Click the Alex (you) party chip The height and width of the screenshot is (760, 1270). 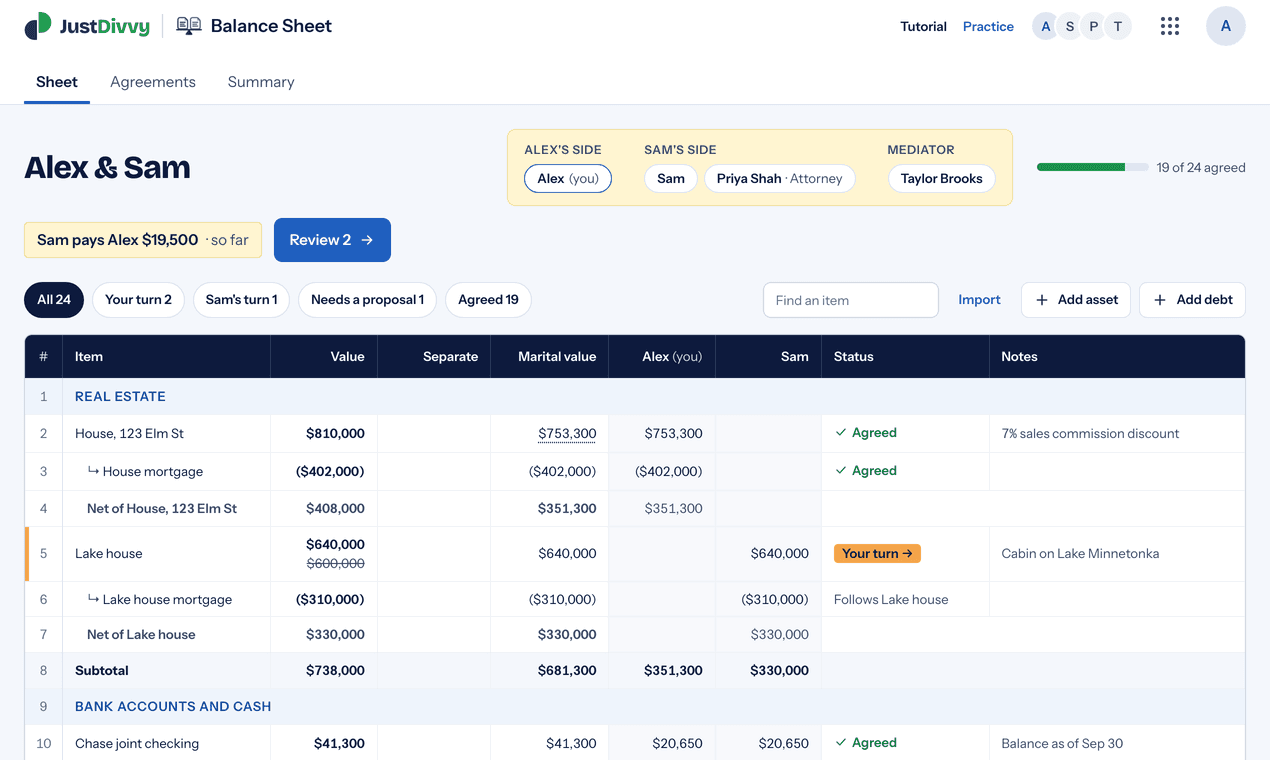click(568, 179)
